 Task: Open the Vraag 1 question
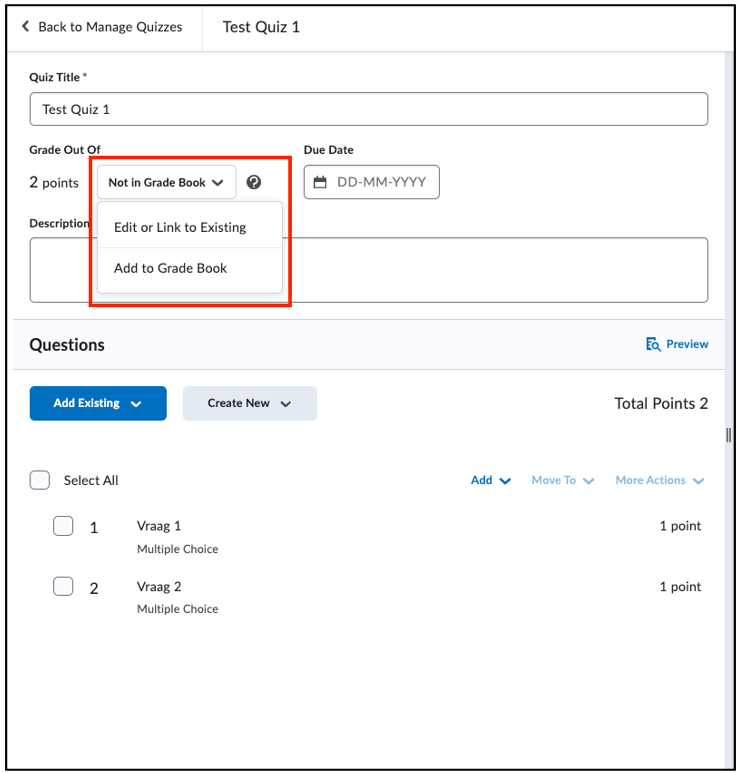tap(159, 526)
